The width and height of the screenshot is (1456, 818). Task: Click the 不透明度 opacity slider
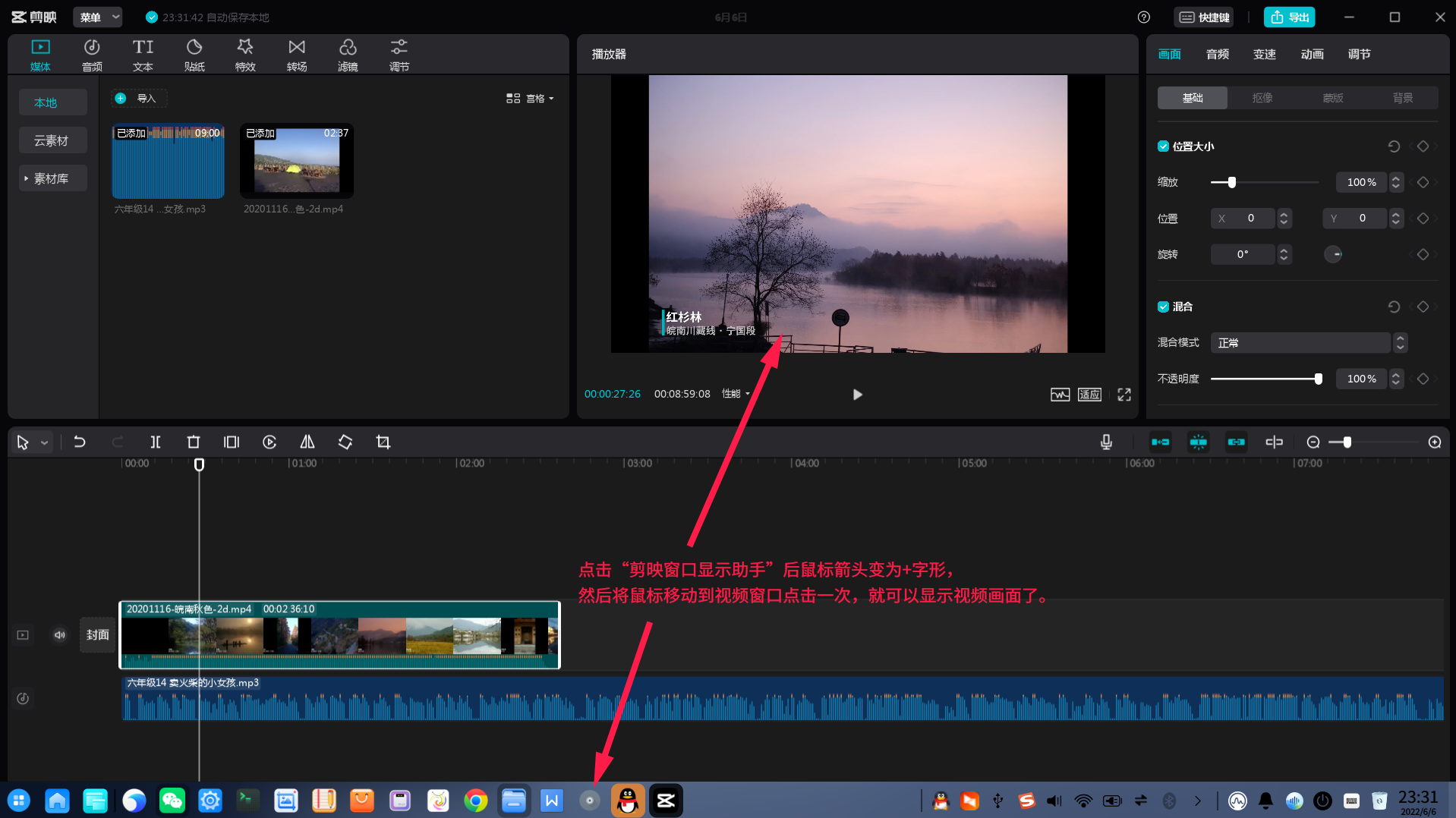point(1265,378)
